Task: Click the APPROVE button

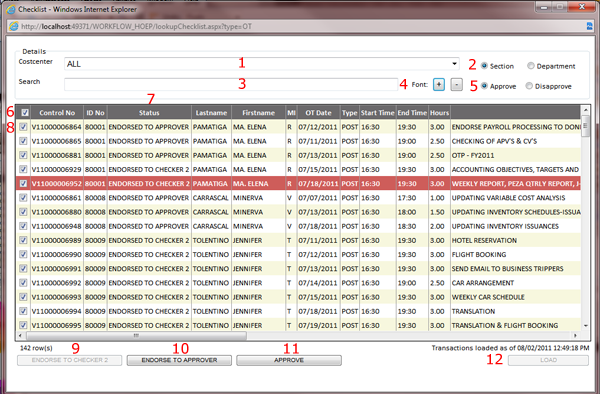Action: point(289,360)
